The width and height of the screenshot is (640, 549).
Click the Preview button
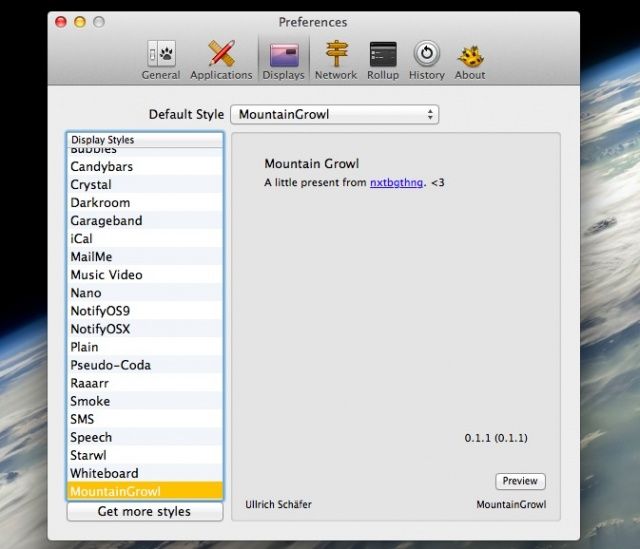coord(519,481)
